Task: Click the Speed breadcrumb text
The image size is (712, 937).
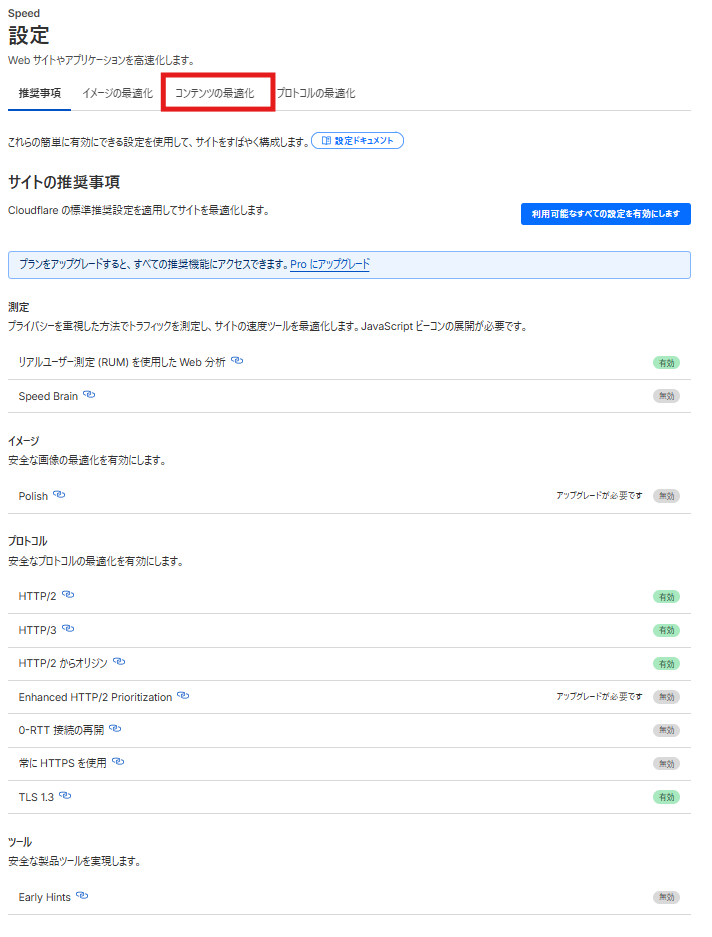Action: pos(24,13)
